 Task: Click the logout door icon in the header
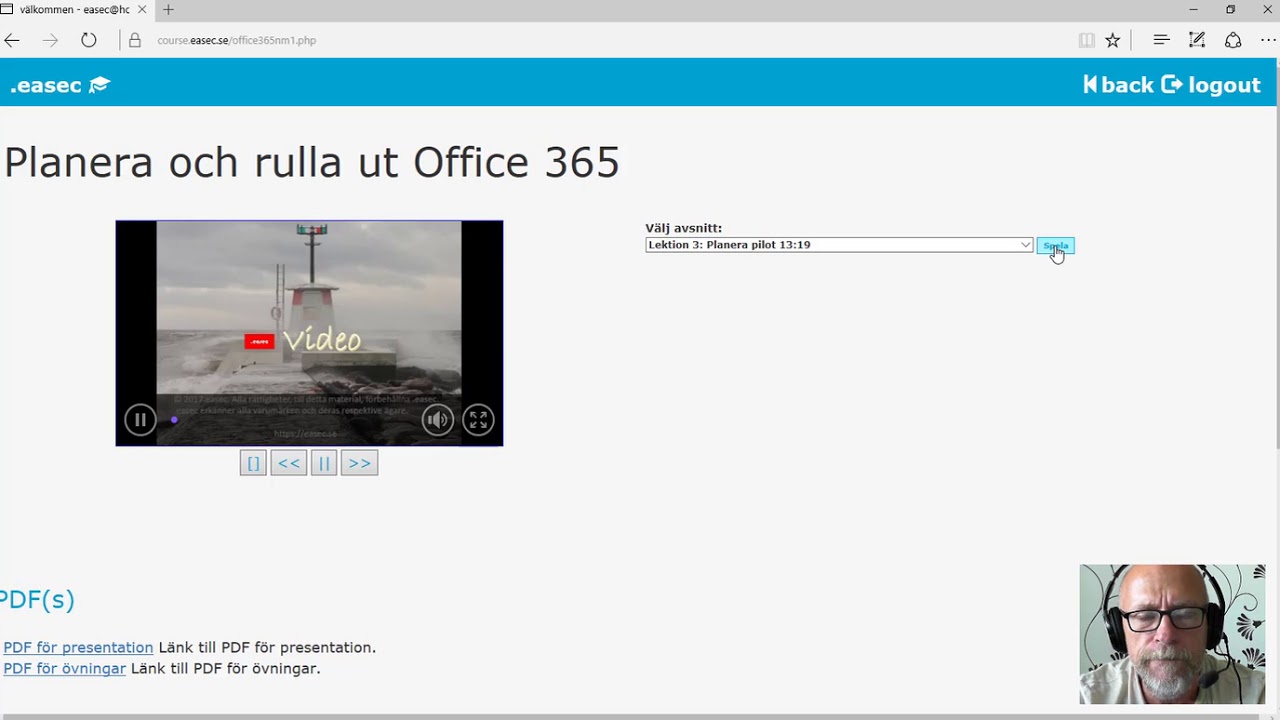pyautogui.click(x=1173, y=84)
